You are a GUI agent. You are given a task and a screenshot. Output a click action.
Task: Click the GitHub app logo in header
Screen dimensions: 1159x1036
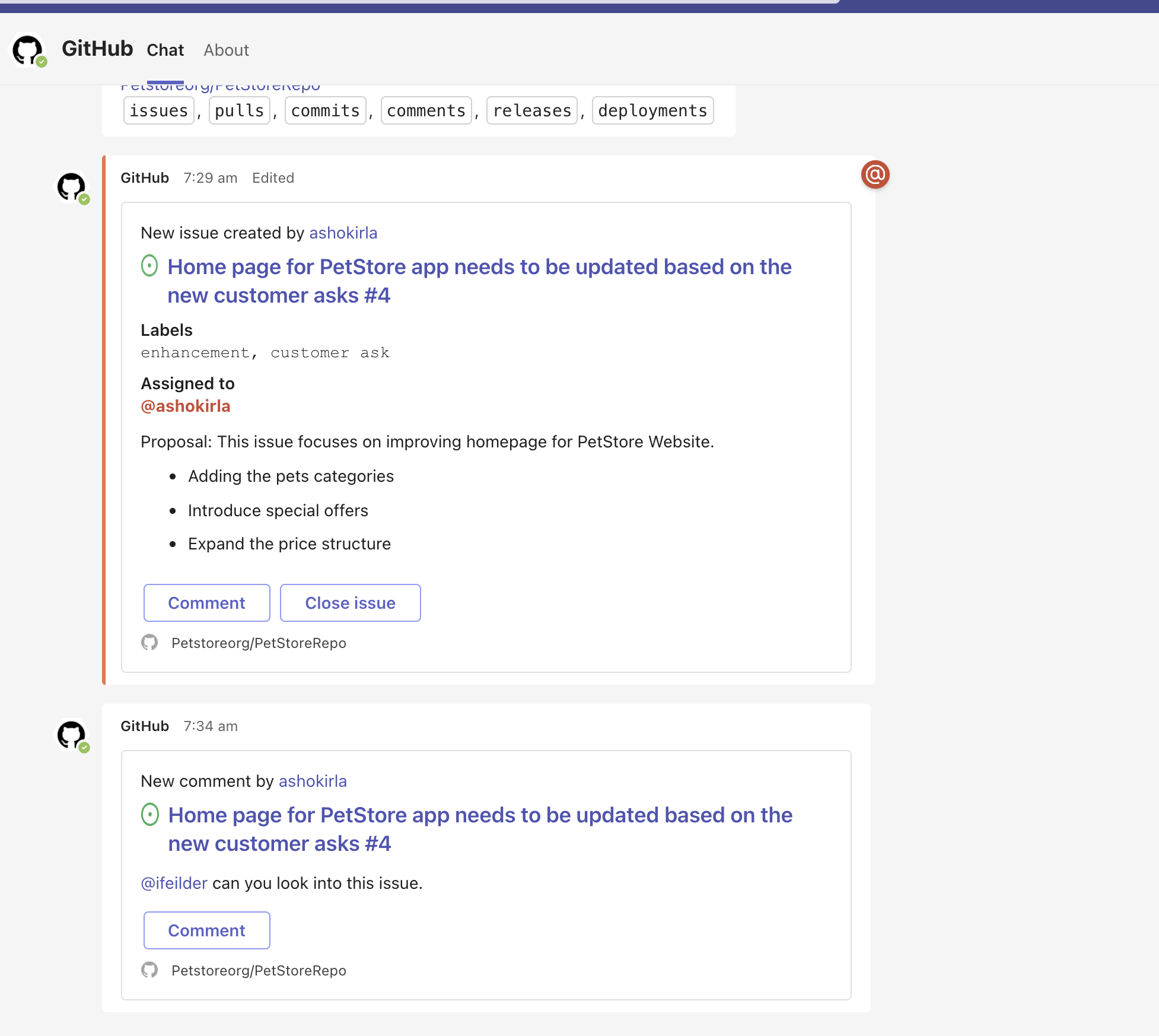[x=28, y=50]
